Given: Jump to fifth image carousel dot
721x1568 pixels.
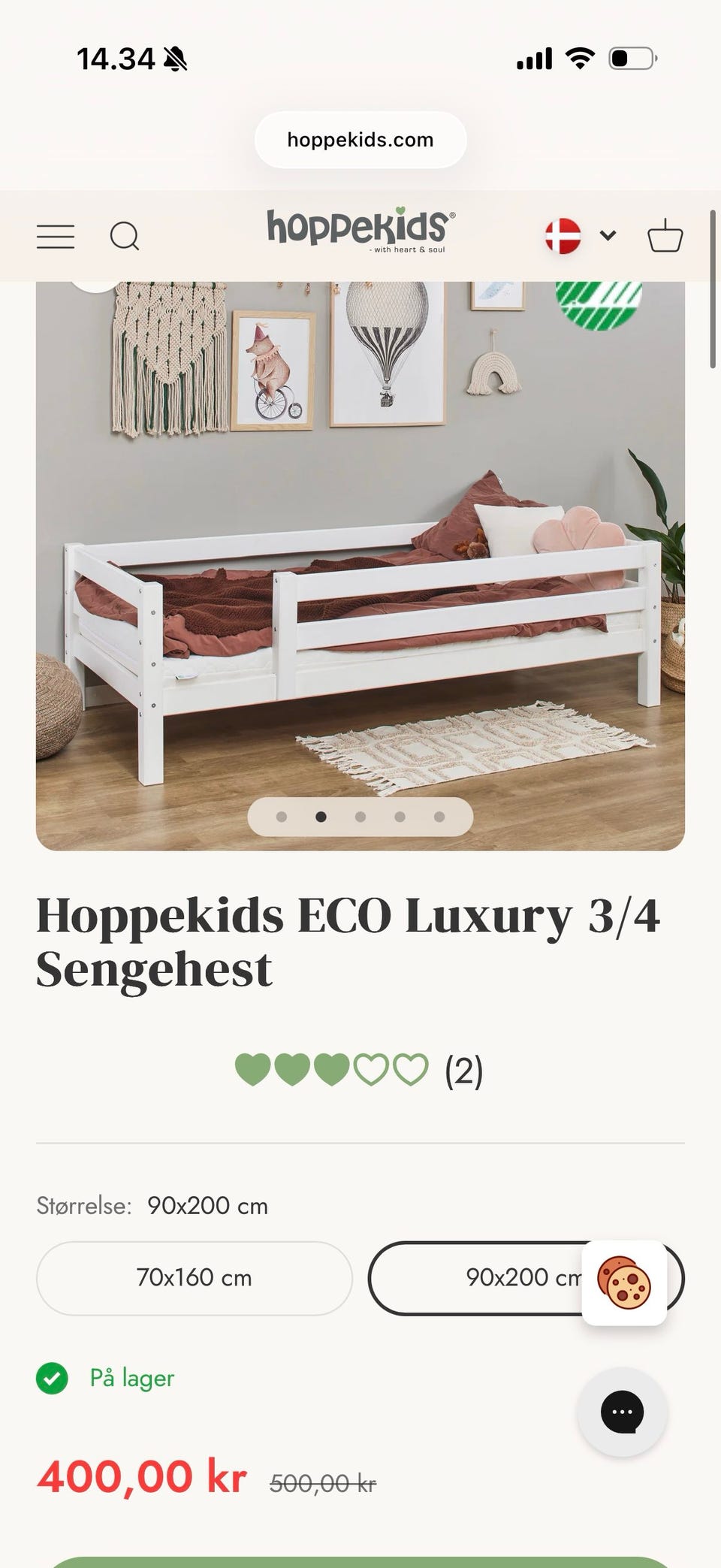Looking at the screenshot, I should tap(439, 817).
